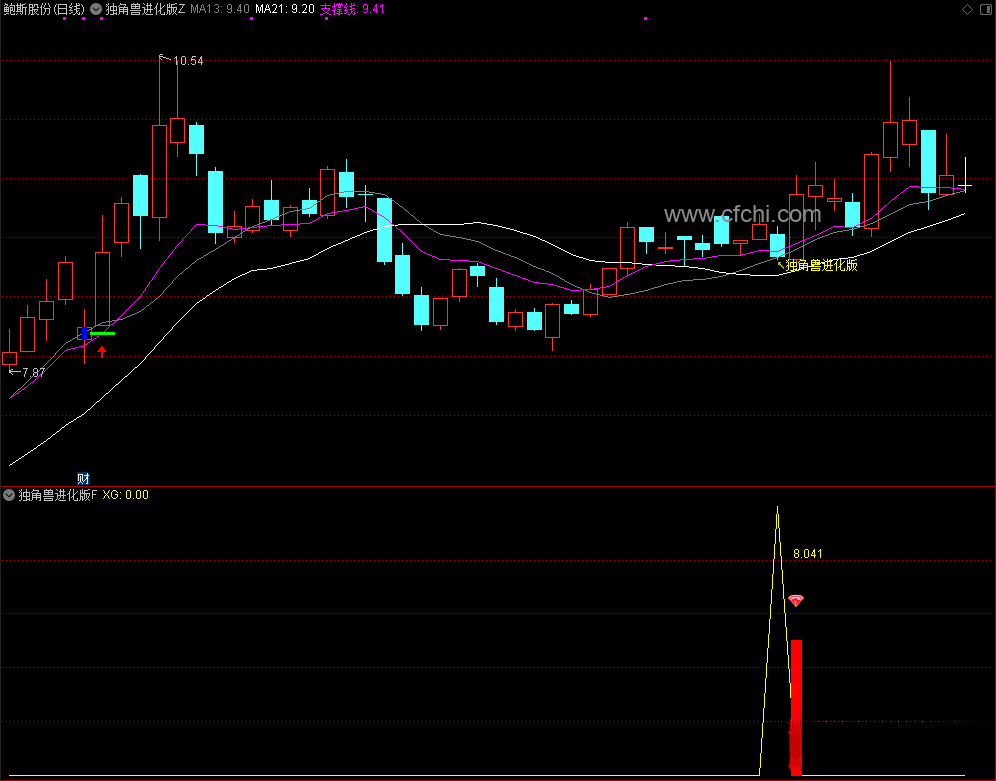The height and width of the screenshot is (781, 996).
Task: Expand the 独角兽进化版Z indicator dropdown arrow
Action: [x=96, y=9]
